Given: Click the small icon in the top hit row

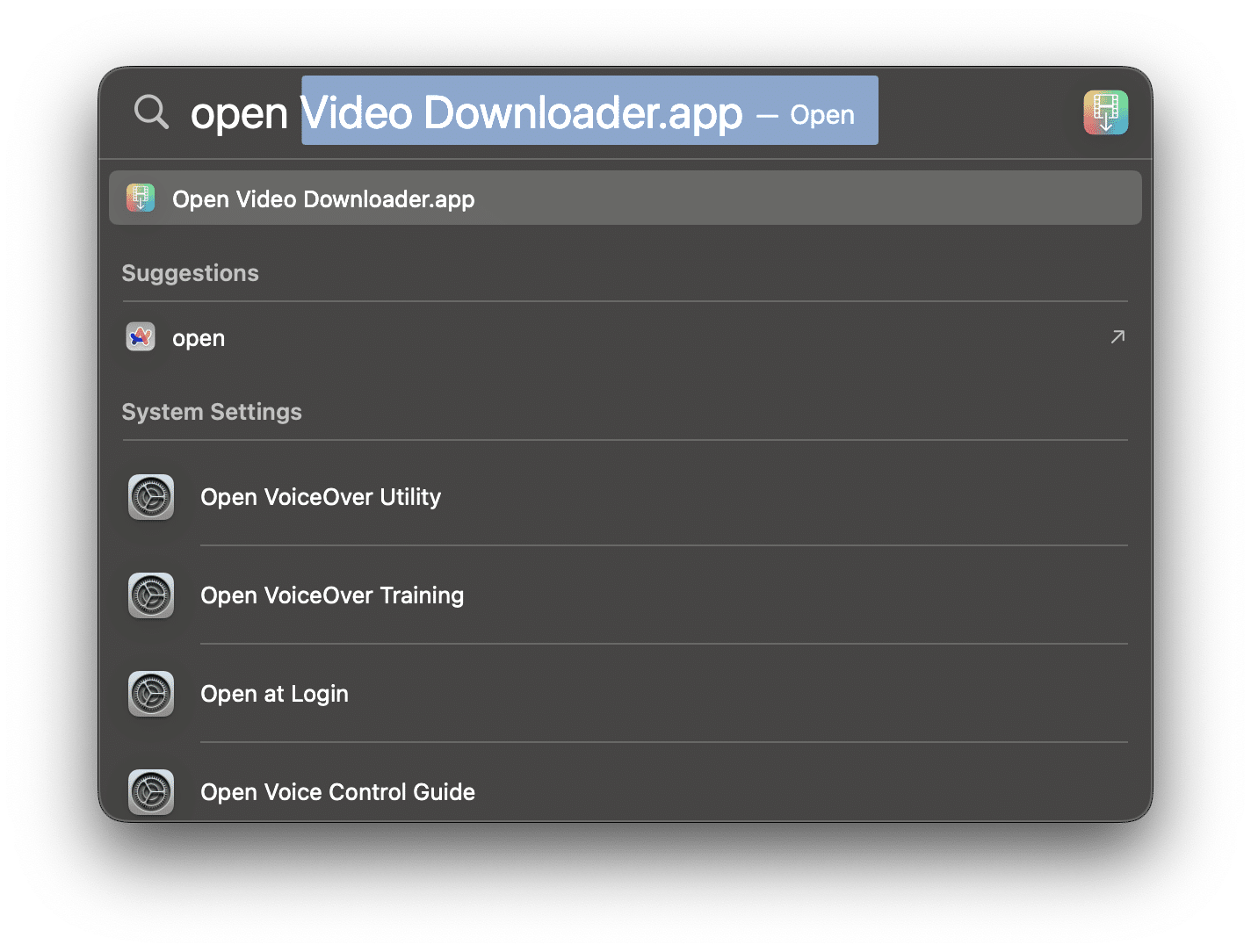Looking at the screenshot, I should (x=141, y=198).
